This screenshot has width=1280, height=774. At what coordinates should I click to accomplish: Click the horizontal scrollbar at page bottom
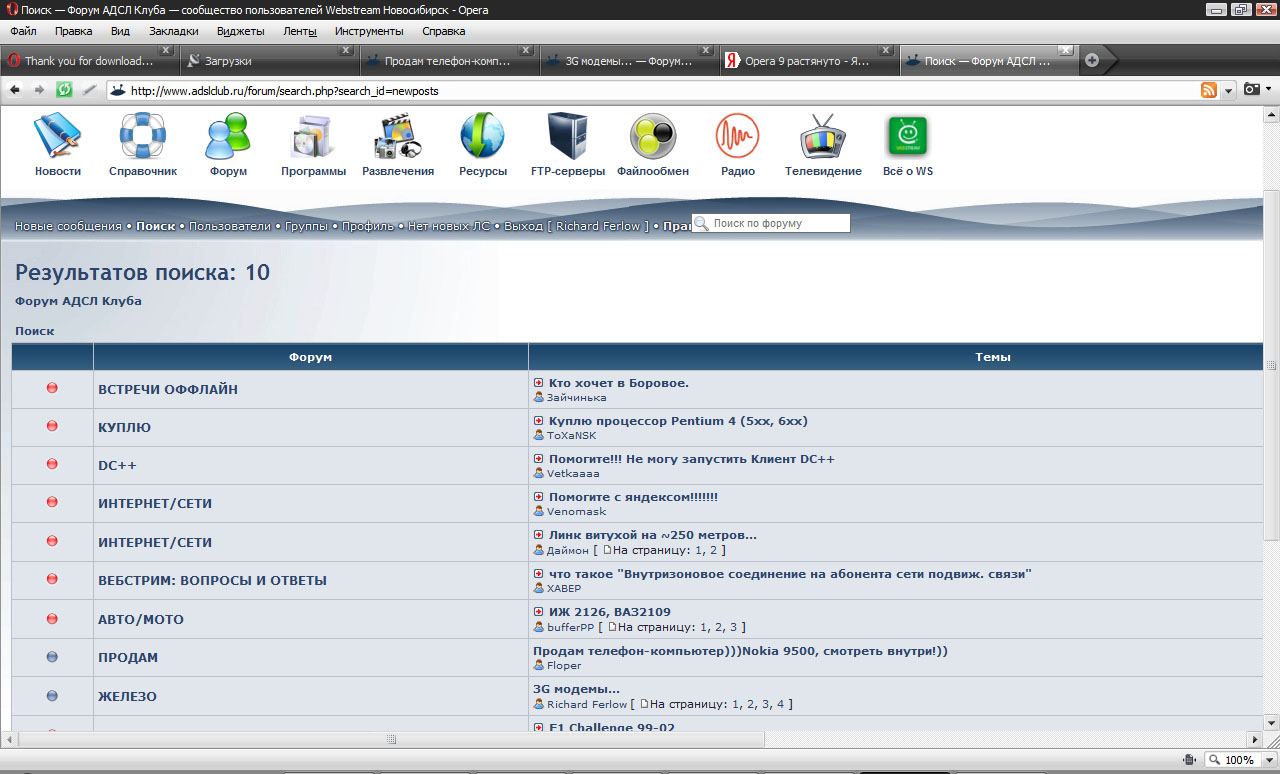pyautogui.click(x=390, y=740)
